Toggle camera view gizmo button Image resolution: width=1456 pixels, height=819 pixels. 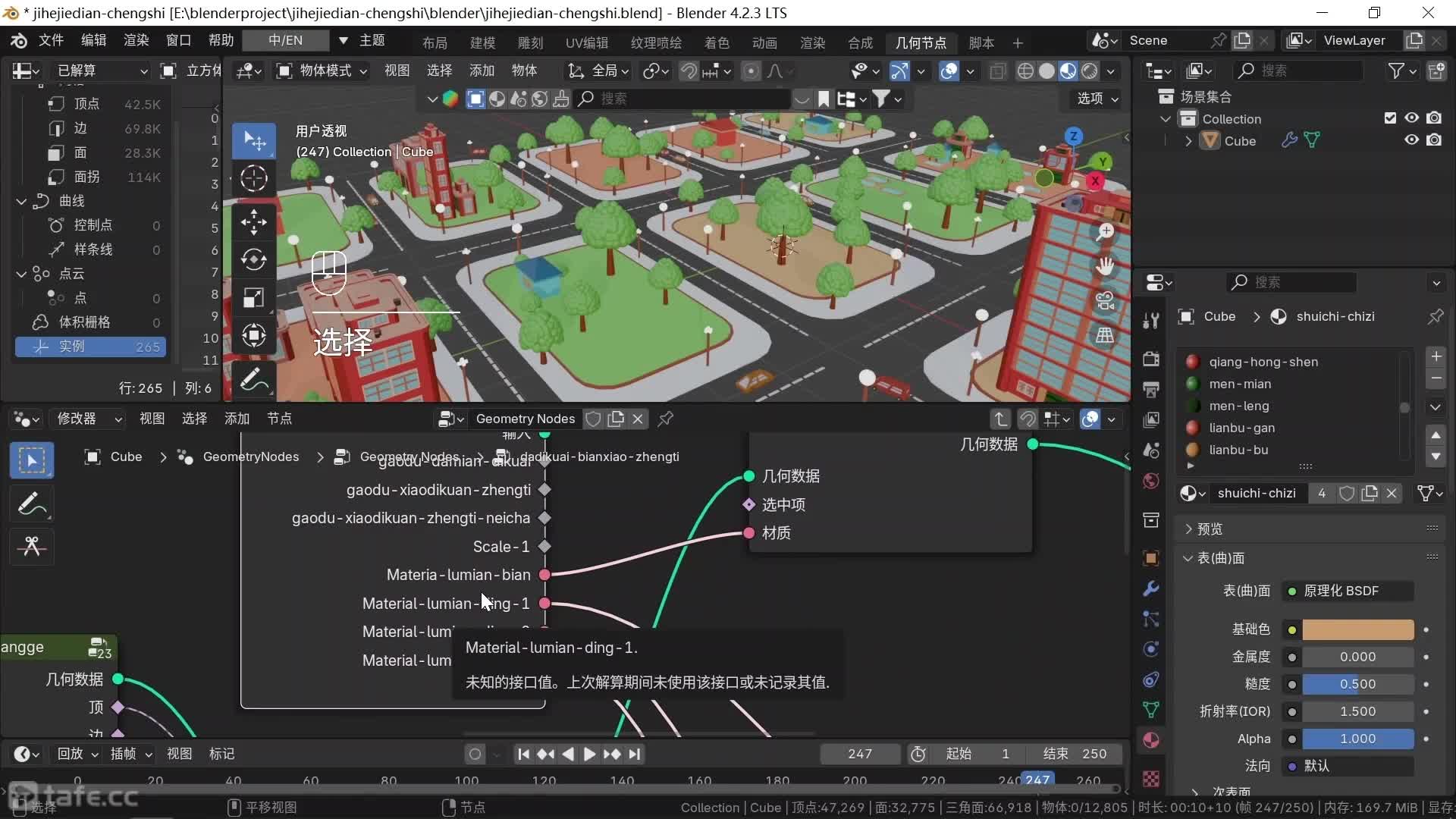pyautogui.click(x=1105, y=301)
